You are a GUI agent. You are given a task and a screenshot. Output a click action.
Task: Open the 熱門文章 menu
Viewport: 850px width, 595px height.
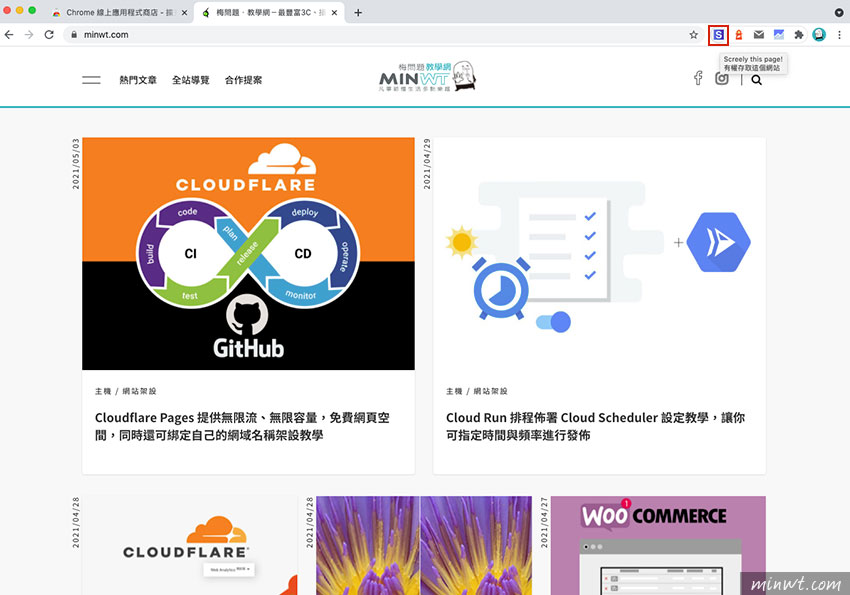pyautogui.click(x=138, y=80)
